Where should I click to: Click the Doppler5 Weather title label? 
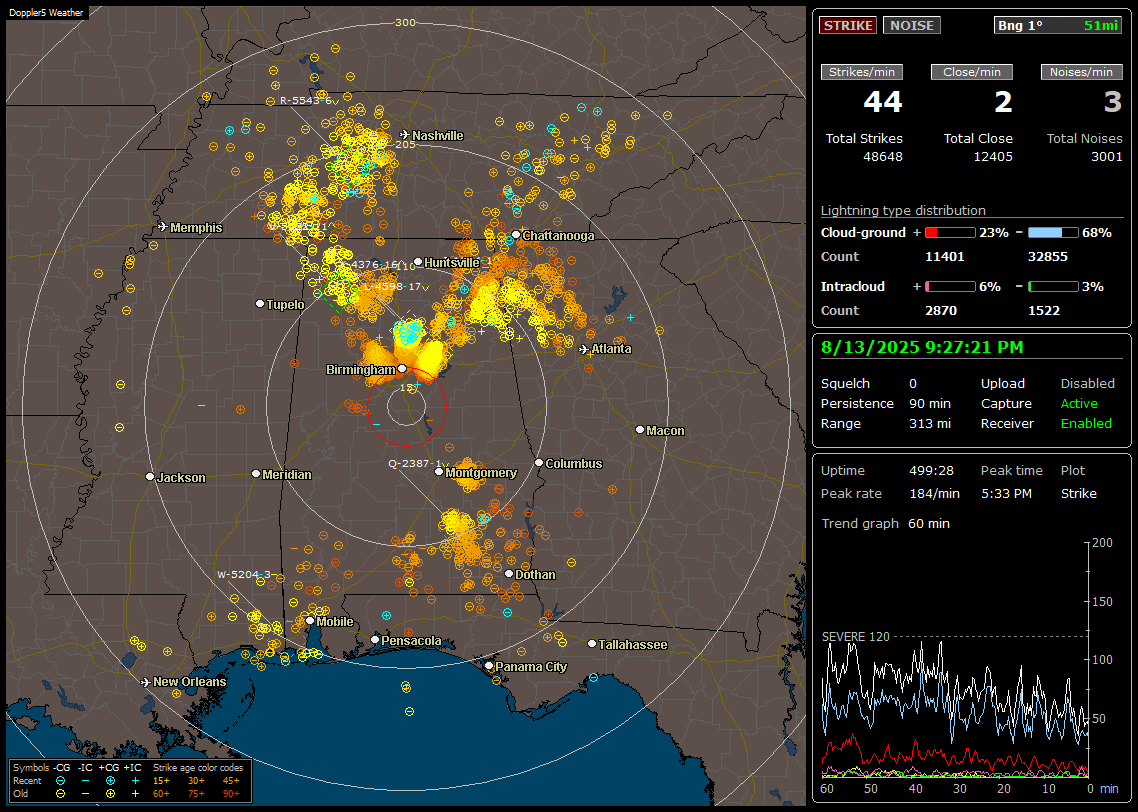(46, 12)
